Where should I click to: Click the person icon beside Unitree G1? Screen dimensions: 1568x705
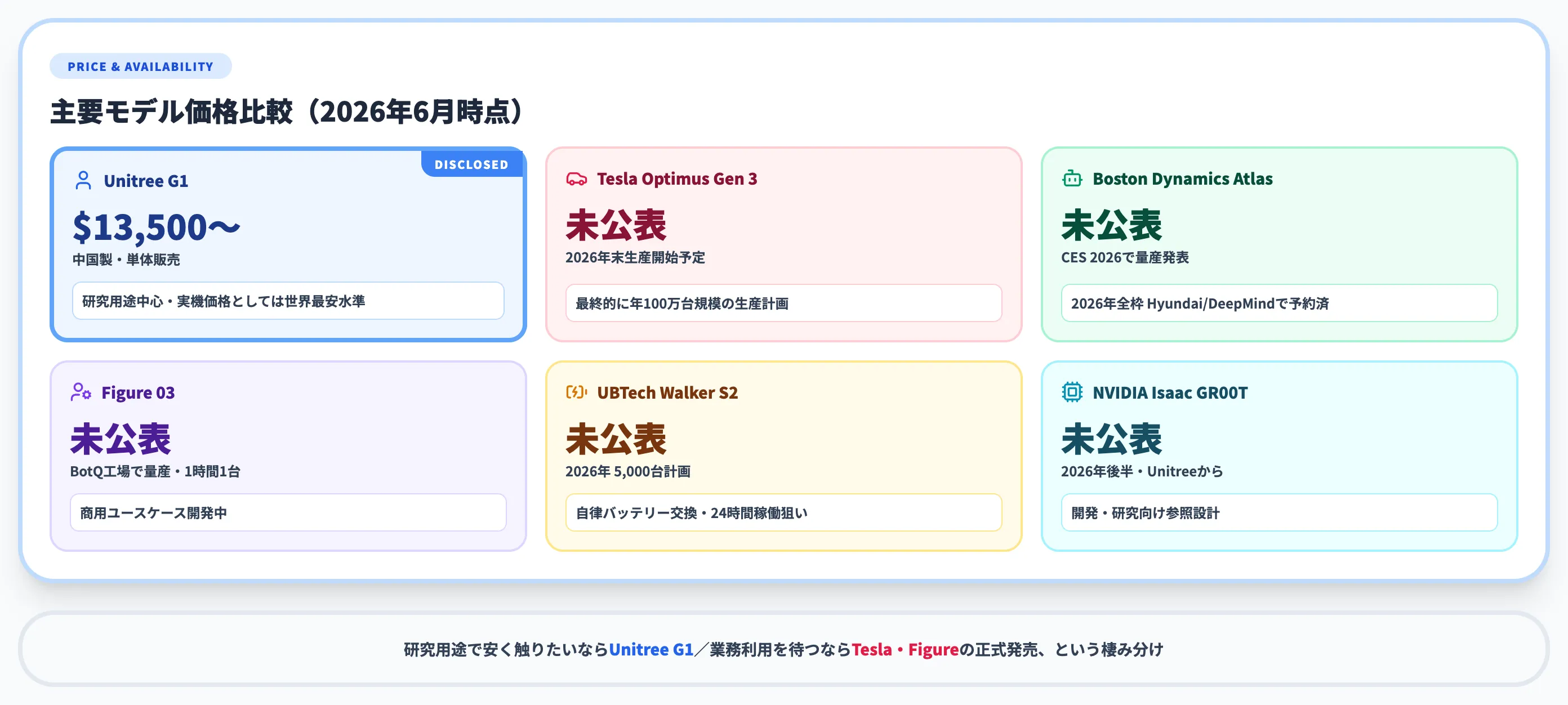[83, 181]
